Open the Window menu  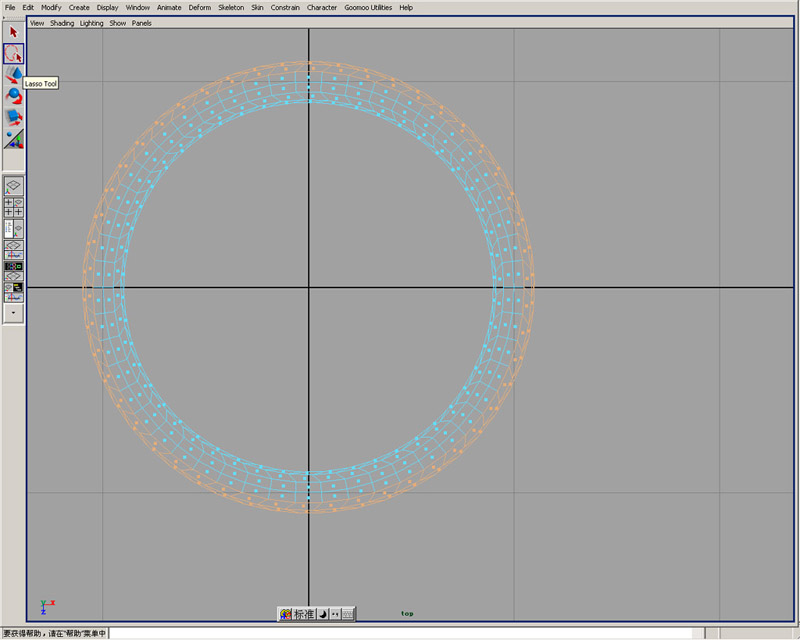[x=138, y=8]
